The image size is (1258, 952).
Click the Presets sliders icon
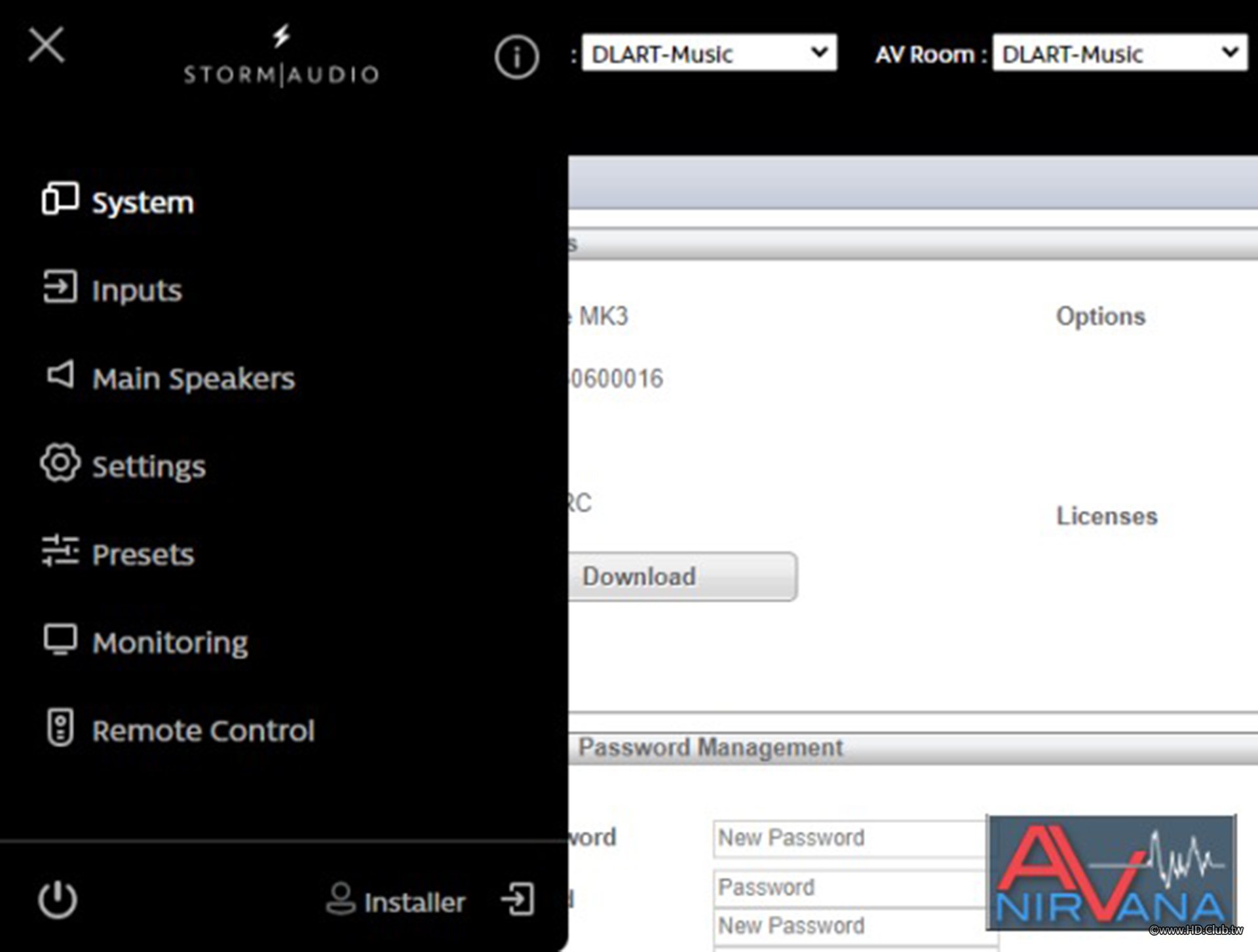pos(60,550)
